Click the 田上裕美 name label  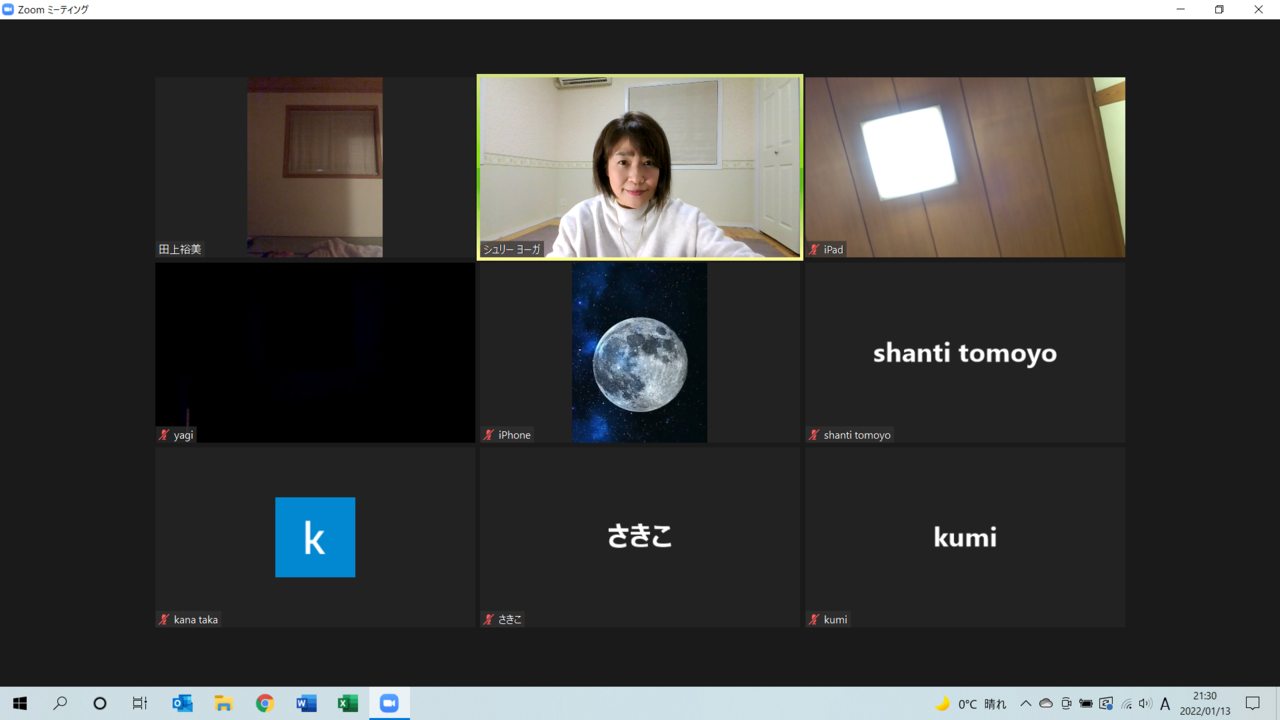[x=180, y=250]
